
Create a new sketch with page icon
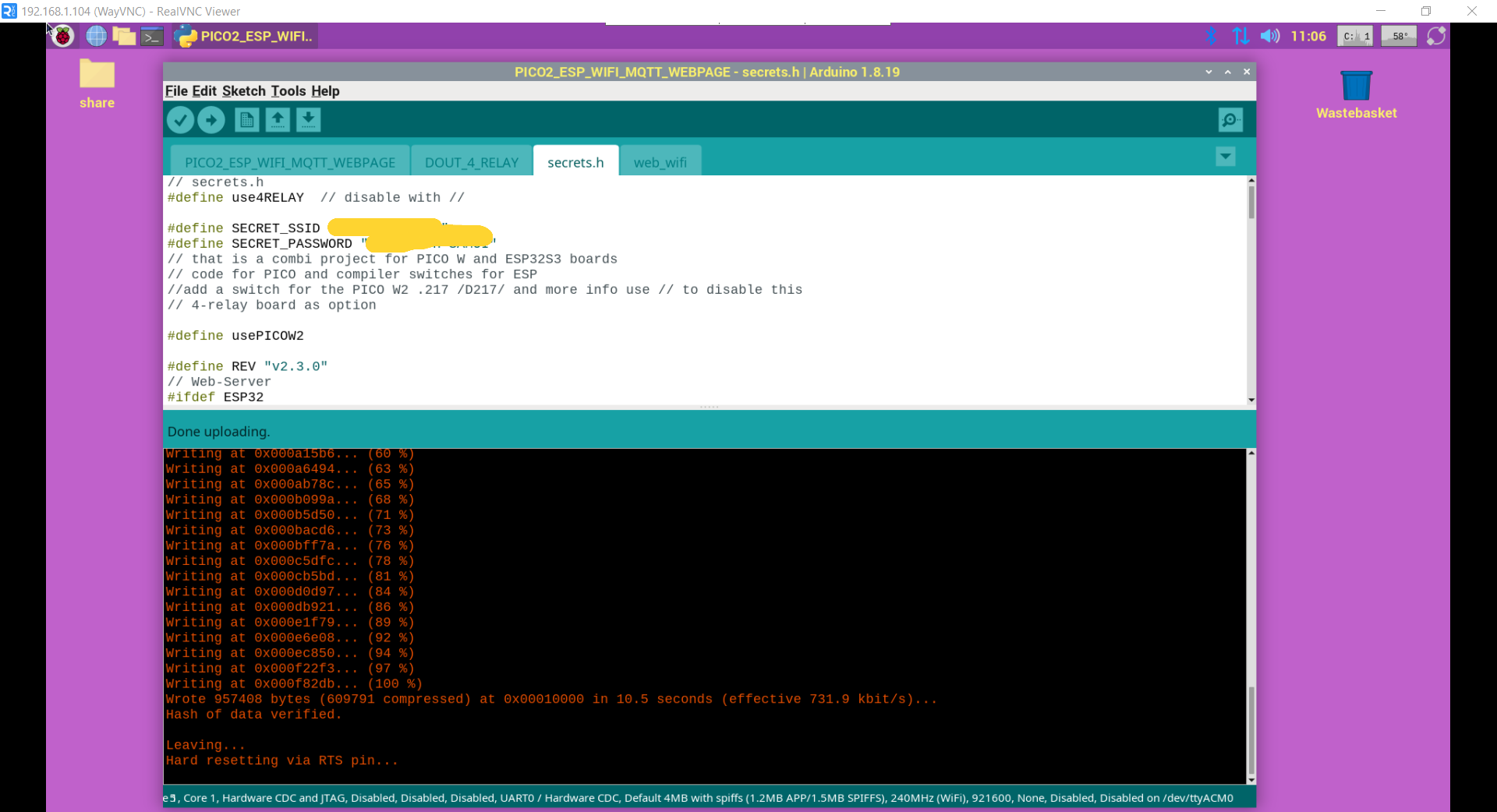[x=246, y=120]
